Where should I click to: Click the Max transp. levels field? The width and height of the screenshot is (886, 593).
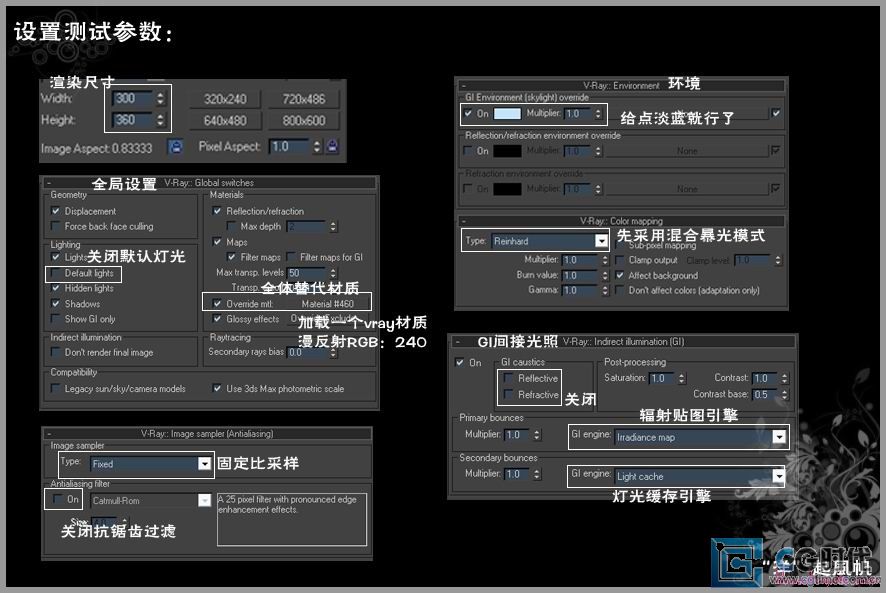coord(307,273)
